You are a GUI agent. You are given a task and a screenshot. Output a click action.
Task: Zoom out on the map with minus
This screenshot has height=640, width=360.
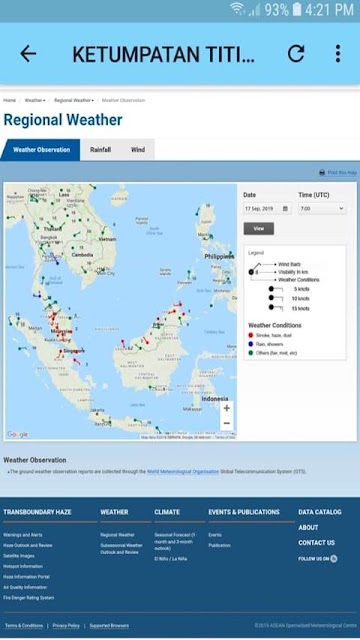pyautogui.click(x=227, y=423)
